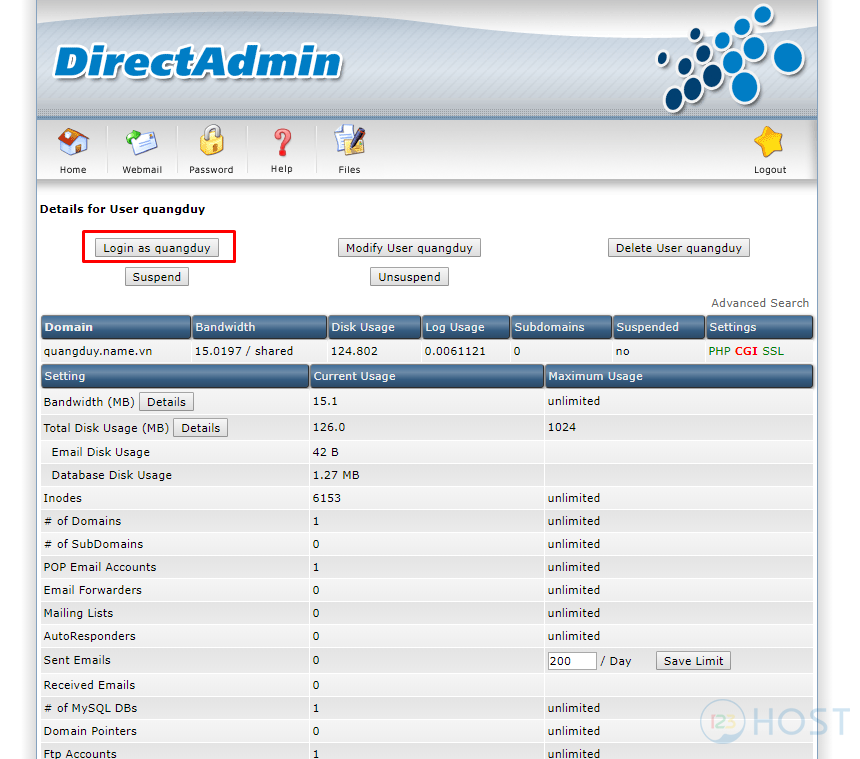Click Database Disk Usage value 1.27 MB
The height and width of the screenshot is (759, 860).
pos(336,475)
